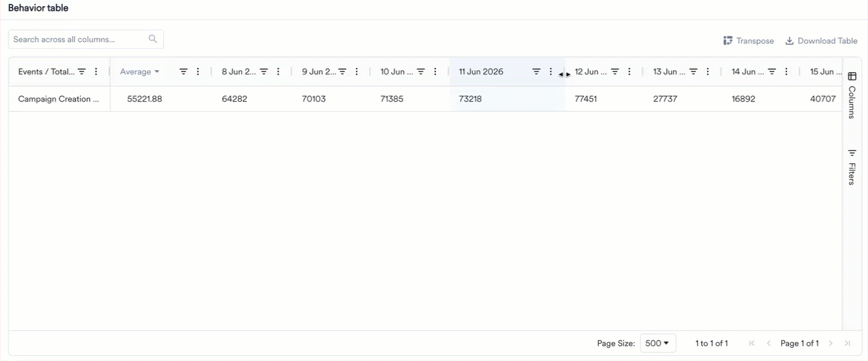
Task: Open filter icon for 14 Jun column
Action: click(772, 71)
